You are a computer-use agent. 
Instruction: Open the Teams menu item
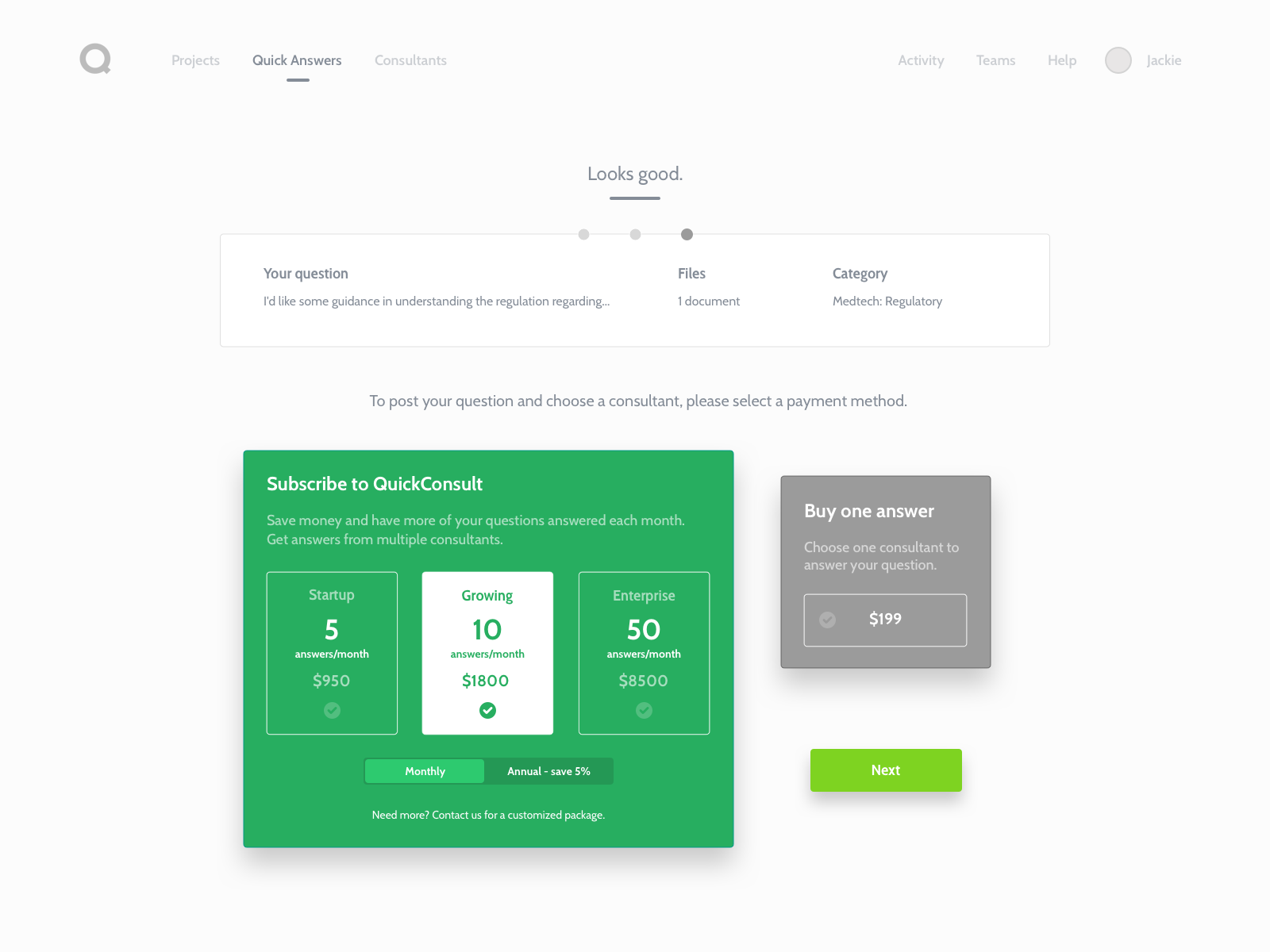(995, 60)
